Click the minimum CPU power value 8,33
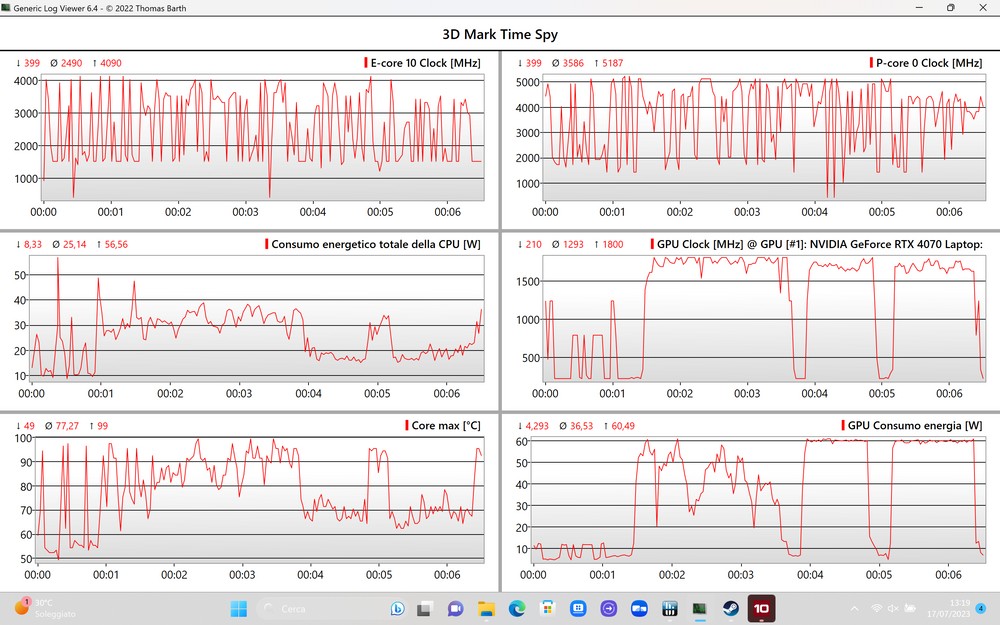 (33, 244)
